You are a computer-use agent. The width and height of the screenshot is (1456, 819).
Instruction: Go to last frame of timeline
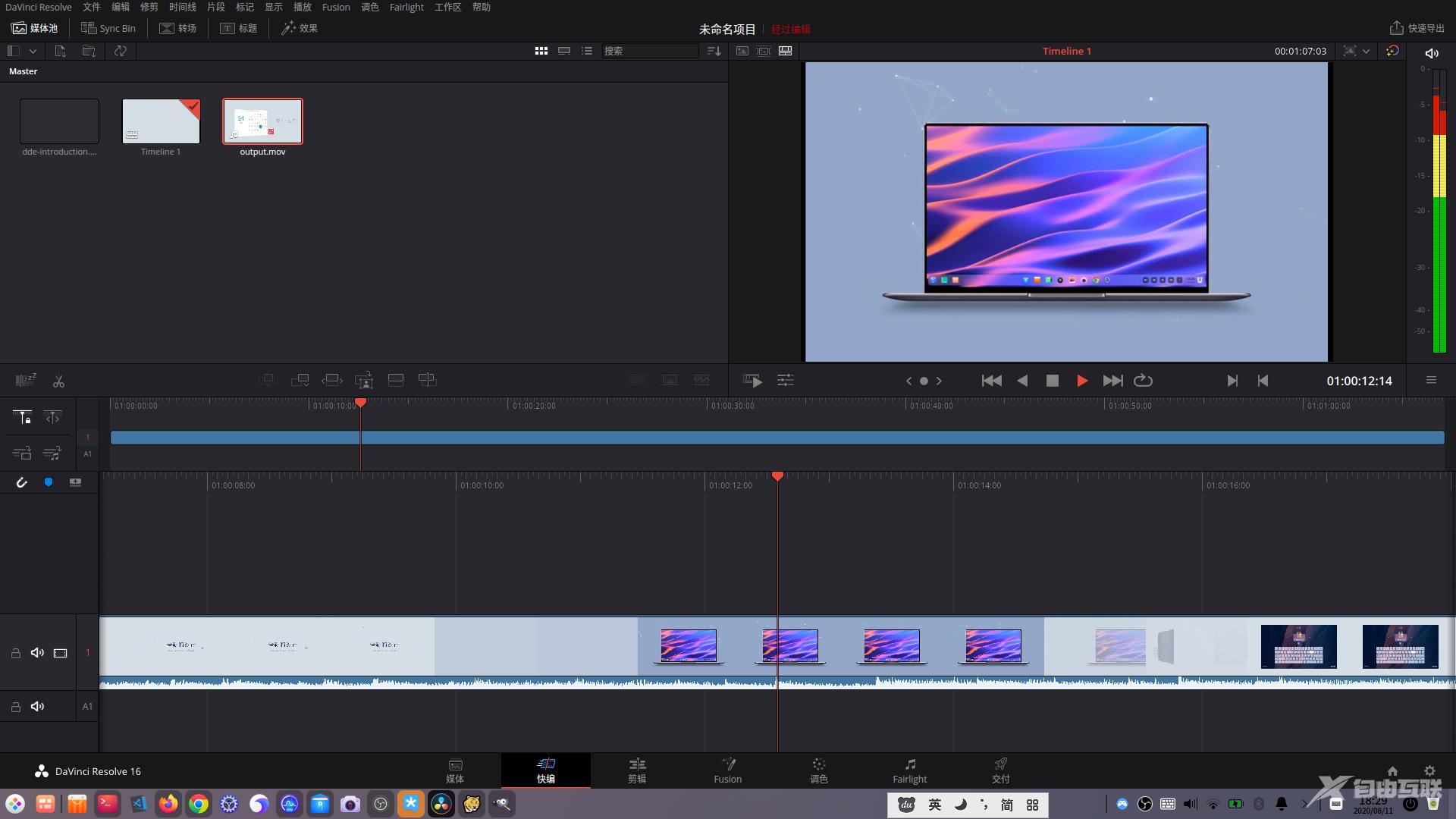[x=1112, y=381]
